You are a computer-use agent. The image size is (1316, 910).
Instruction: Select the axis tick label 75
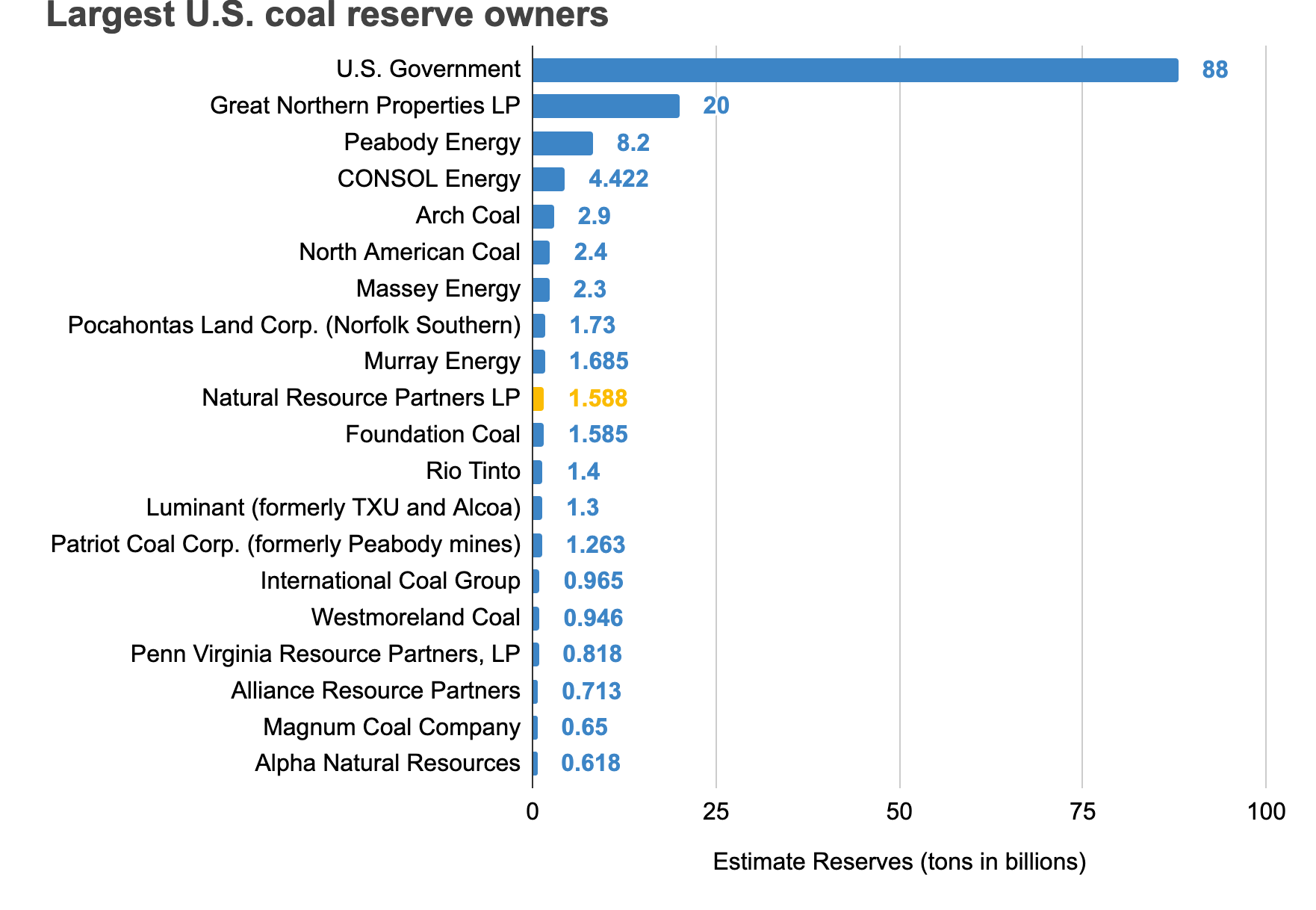(1083, 812)
